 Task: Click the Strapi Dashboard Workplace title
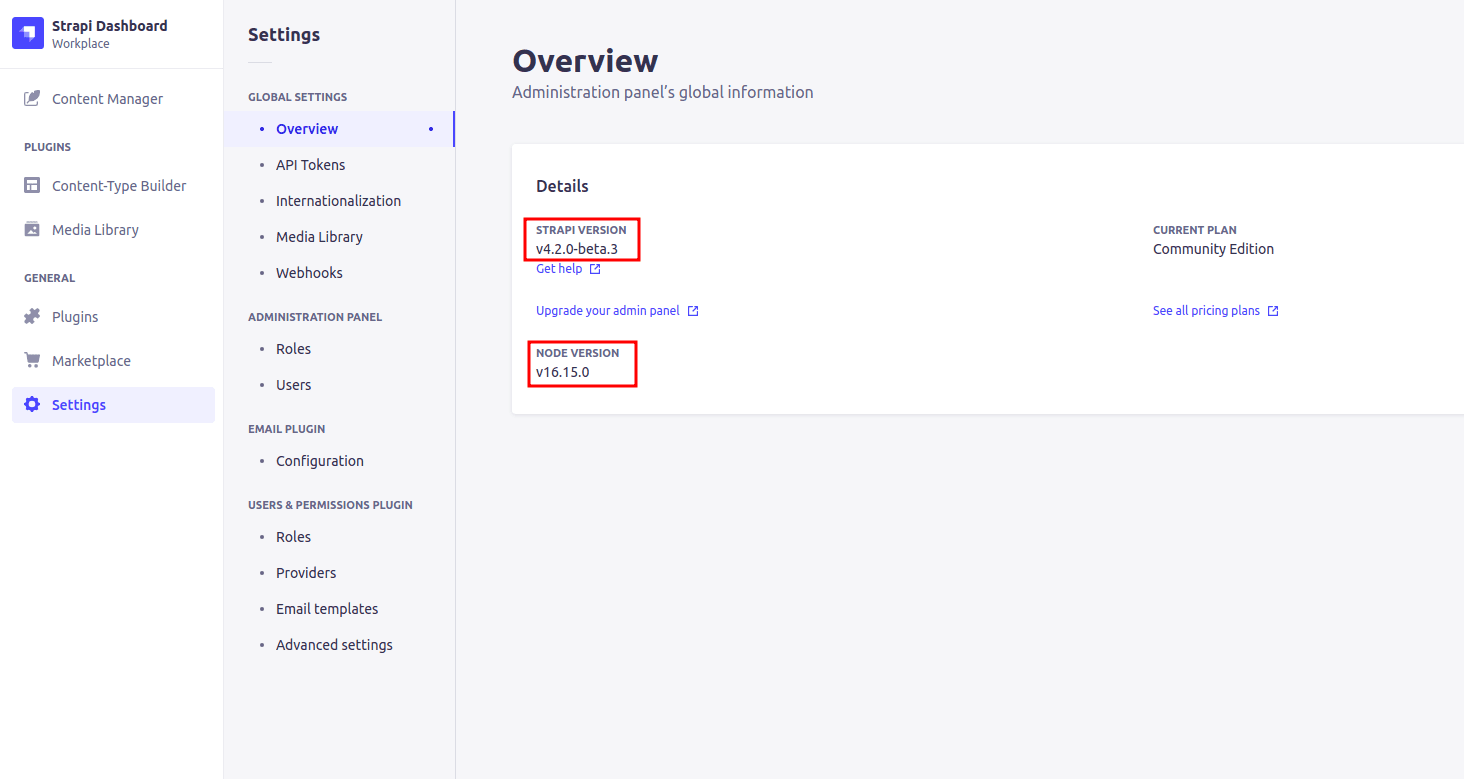(x=110, y=34)
